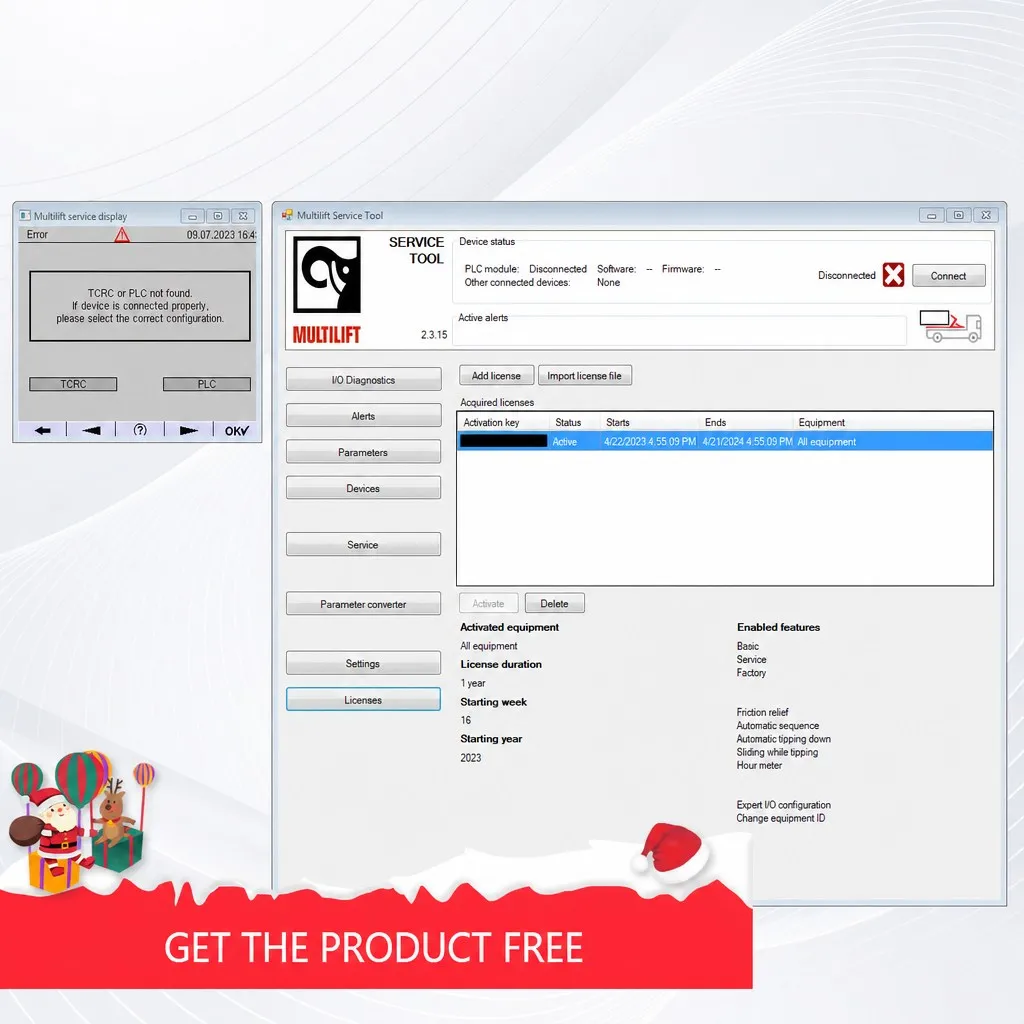
Task: Close the Multilift Service Tool window
Action: (986, 216)
